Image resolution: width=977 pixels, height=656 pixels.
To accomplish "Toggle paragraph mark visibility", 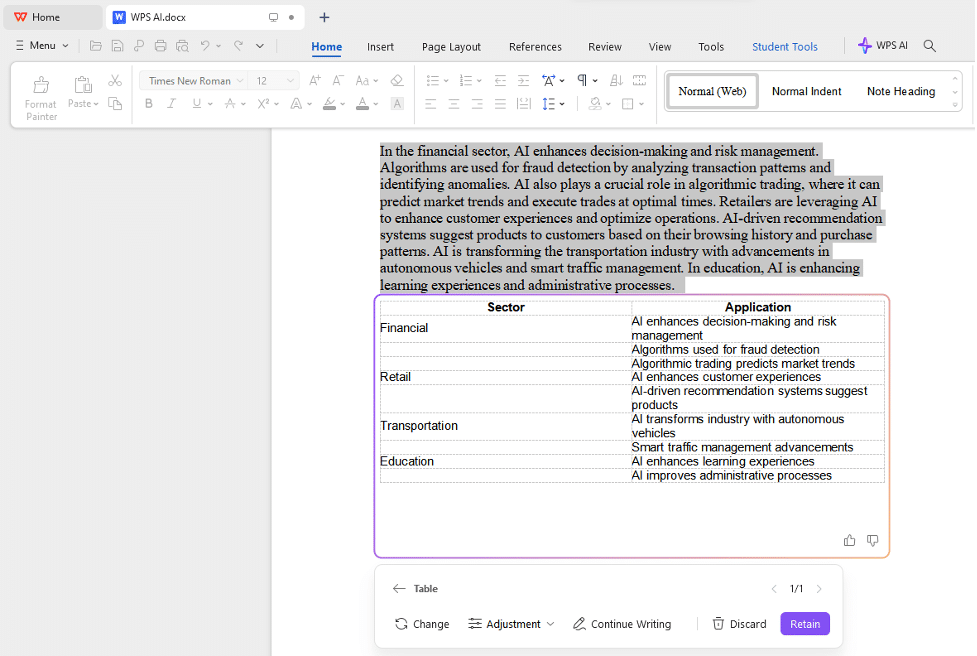I will coord(581,79).
